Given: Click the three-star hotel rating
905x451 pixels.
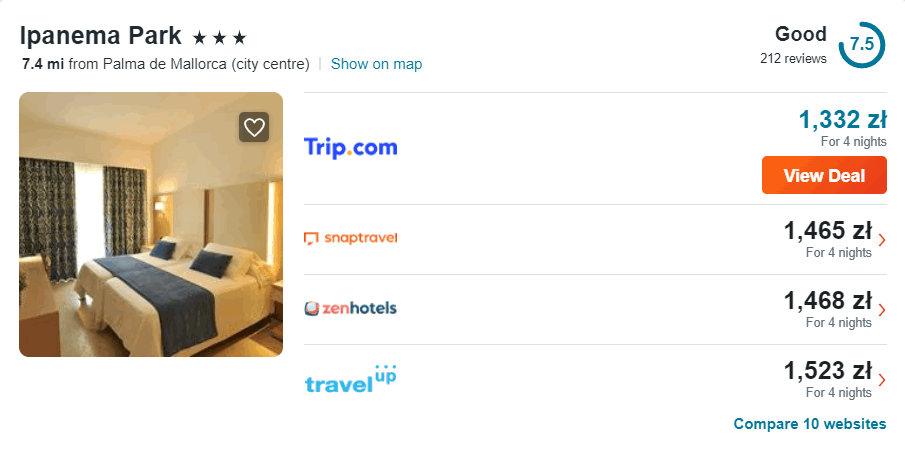Looking at the screenshot, I should 219,38.
